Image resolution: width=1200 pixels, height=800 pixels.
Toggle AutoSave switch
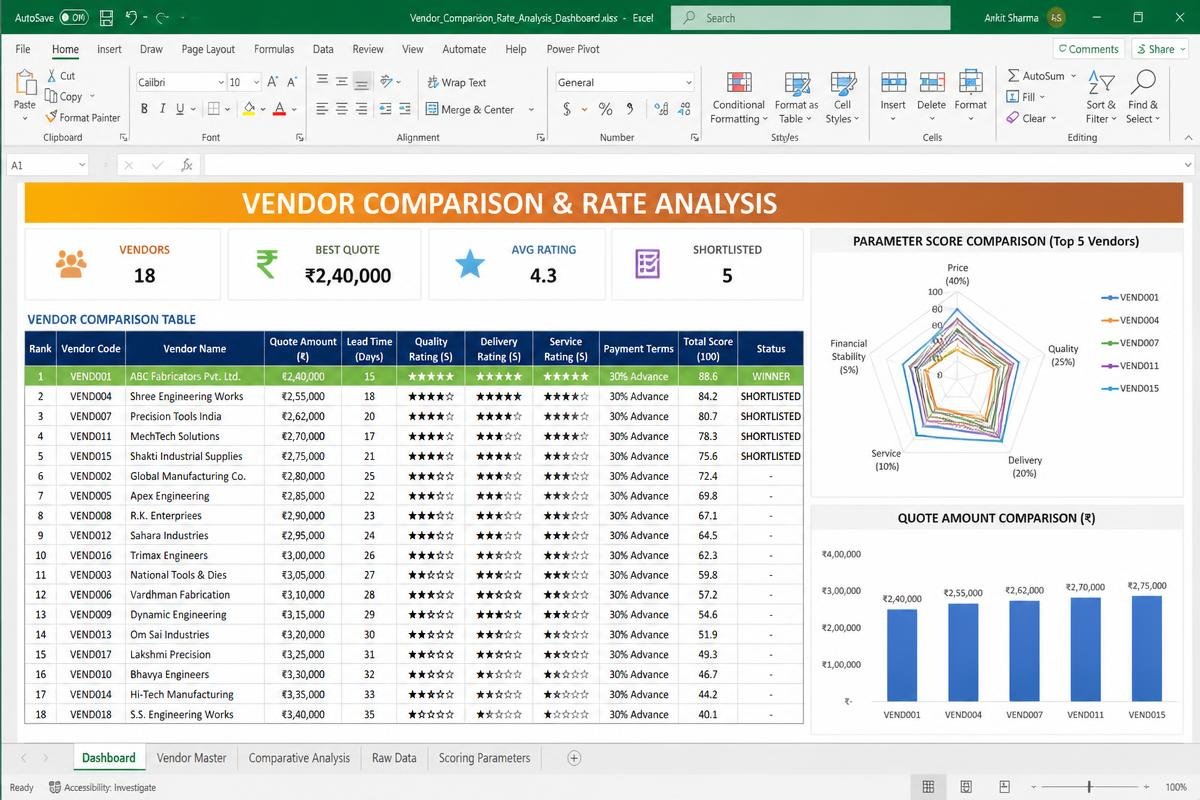coord(73,18)
